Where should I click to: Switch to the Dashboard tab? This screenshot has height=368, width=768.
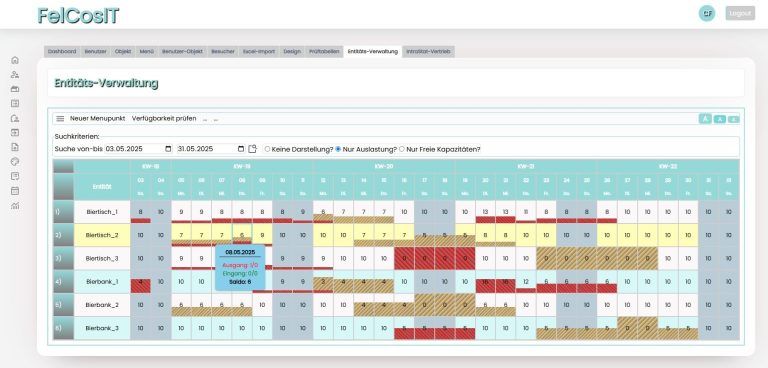(x=62, y=51)
